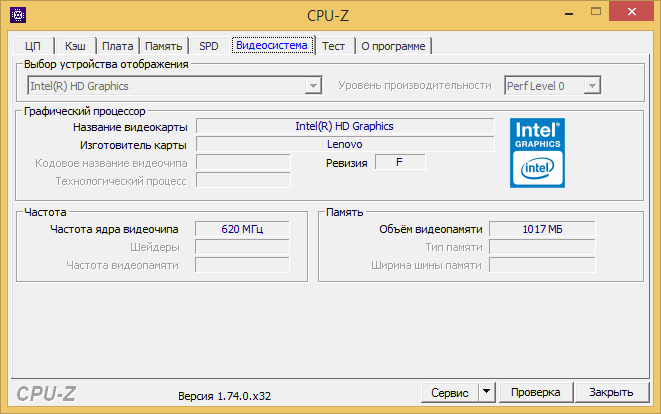The width and height of the screenshot is (661, 414).
Task: Open the ЦП tab
Action: [33, 46]
